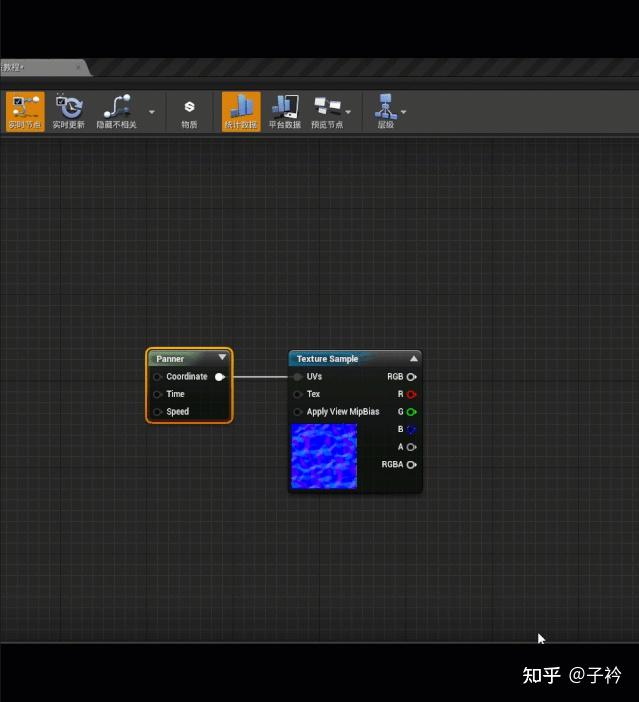
Task: Open the dropdown arrow next to 隐藏不相关
Action: tap(152, 112)
